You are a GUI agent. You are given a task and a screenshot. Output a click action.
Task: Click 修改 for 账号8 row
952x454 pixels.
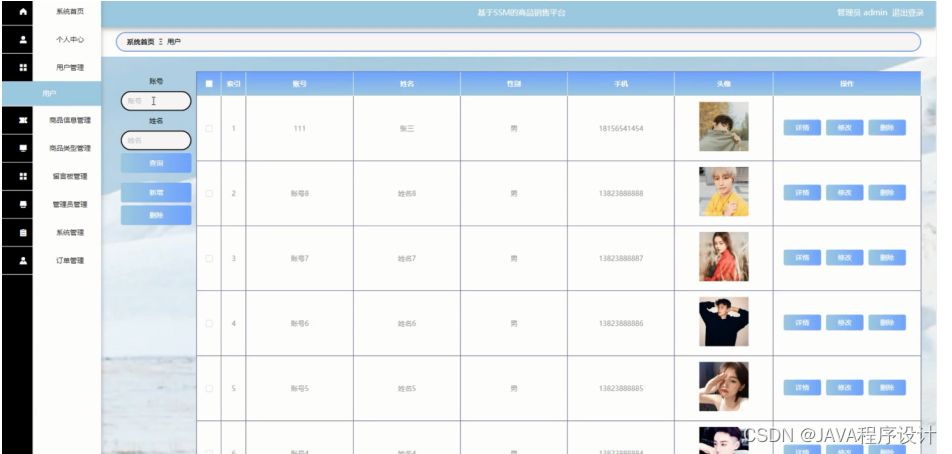(845, 192)
